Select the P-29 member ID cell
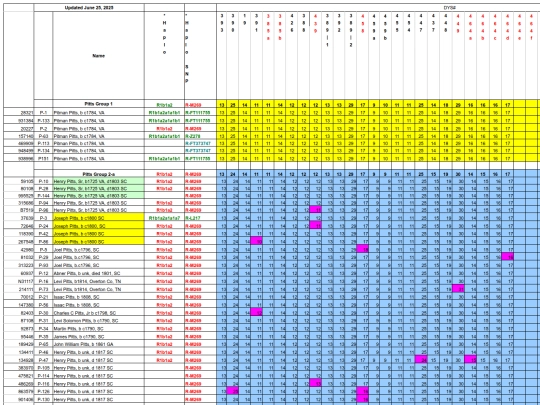Image resolution: width=540 pixels, height=405 pixels. [43, 257]
